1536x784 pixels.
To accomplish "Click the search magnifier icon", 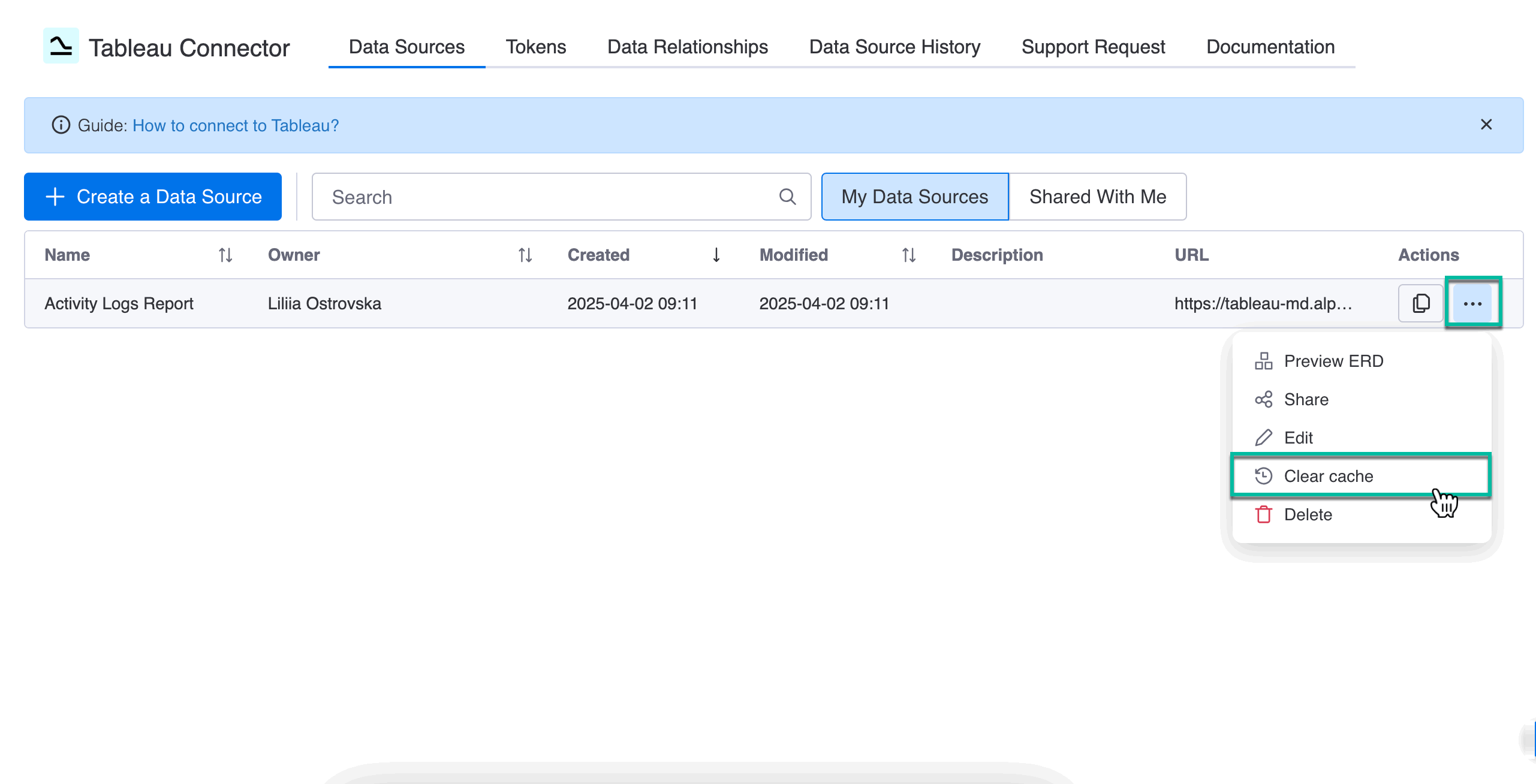I will coord(787,197).
